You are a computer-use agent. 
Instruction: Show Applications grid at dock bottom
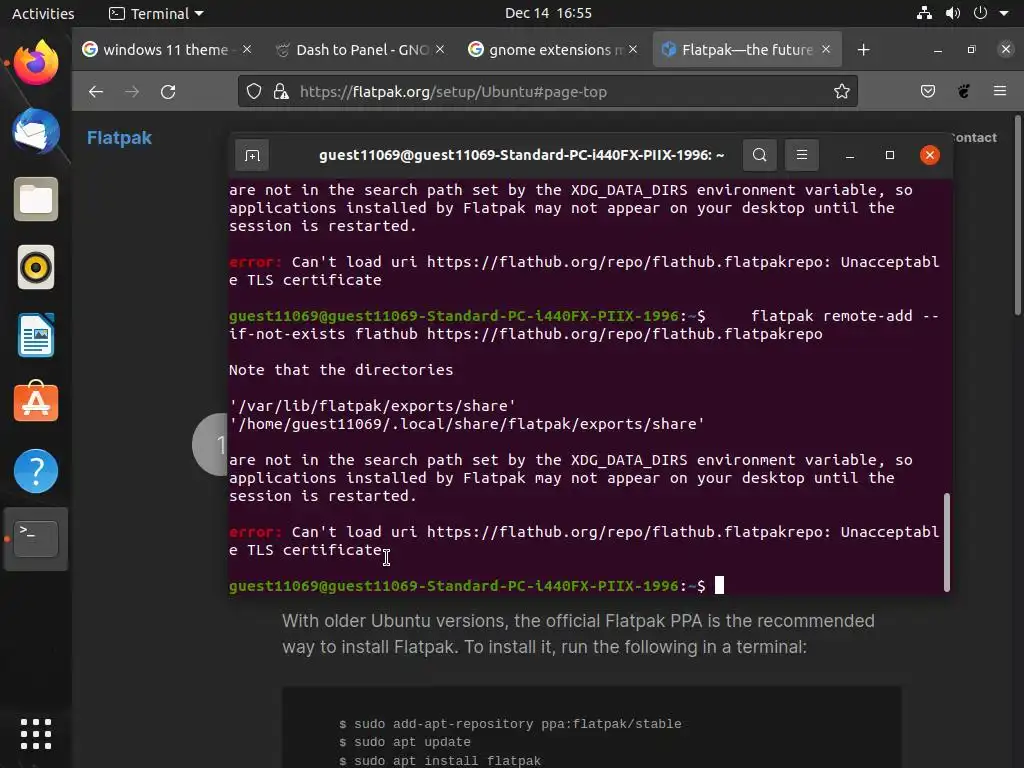pos(36,734)
